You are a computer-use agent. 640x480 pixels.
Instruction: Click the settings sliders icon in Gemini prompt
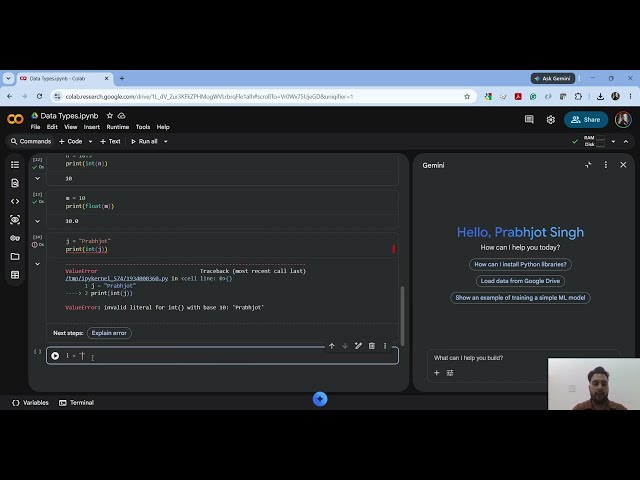[450, 373]
